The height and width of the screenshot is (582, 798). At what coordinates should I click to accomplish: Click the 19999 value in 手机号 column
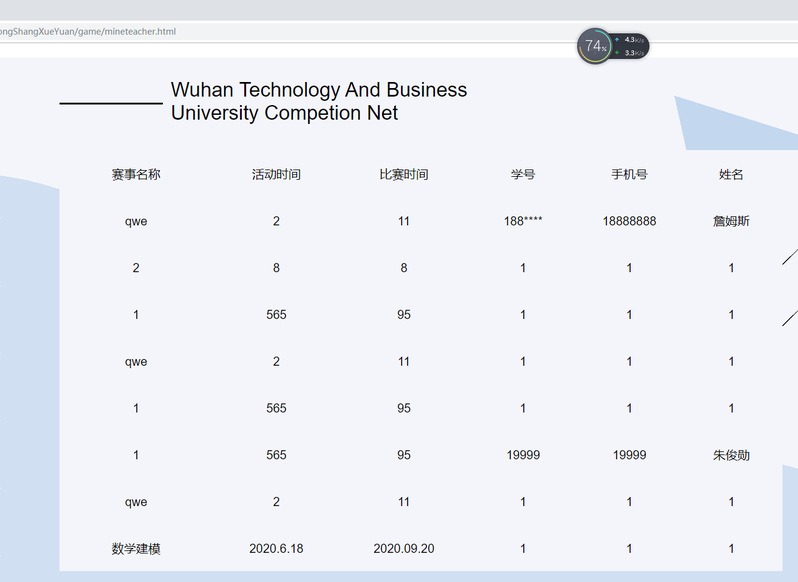[x=629, y=455]
